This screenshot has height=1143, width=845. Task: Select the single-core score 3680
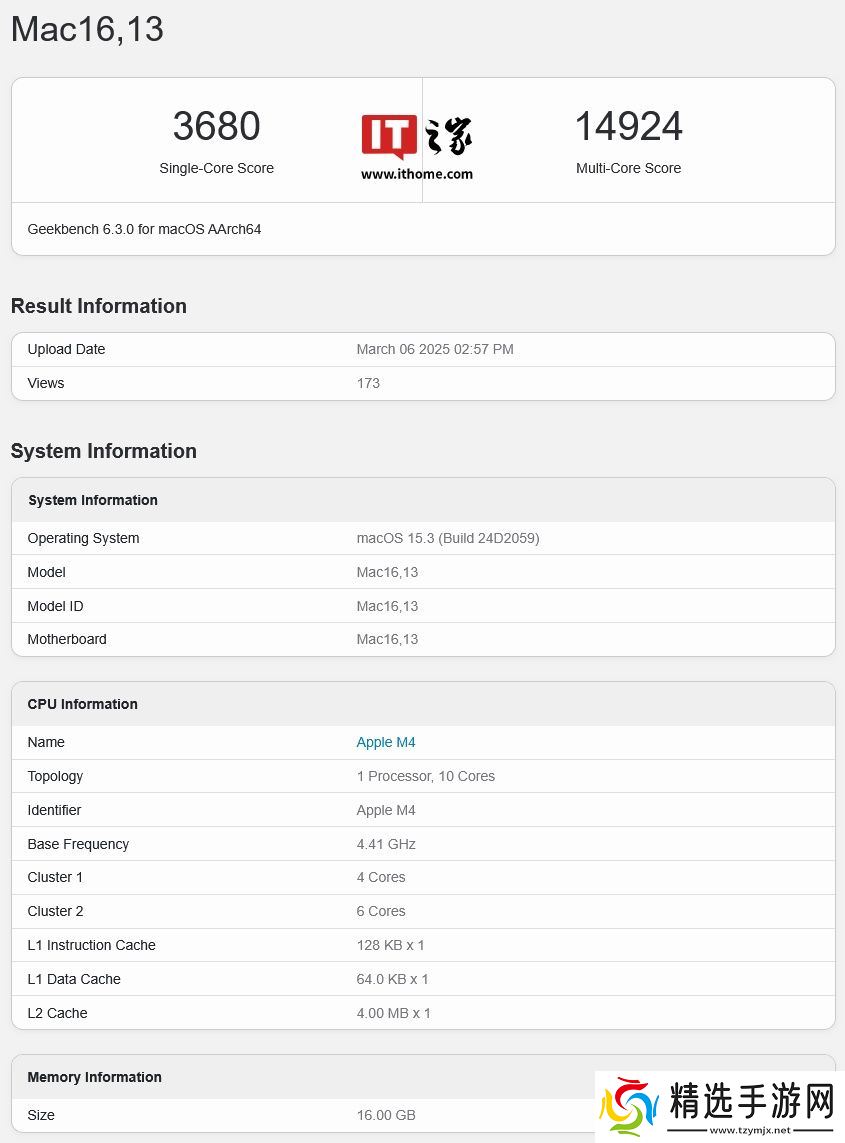[216, 126]
